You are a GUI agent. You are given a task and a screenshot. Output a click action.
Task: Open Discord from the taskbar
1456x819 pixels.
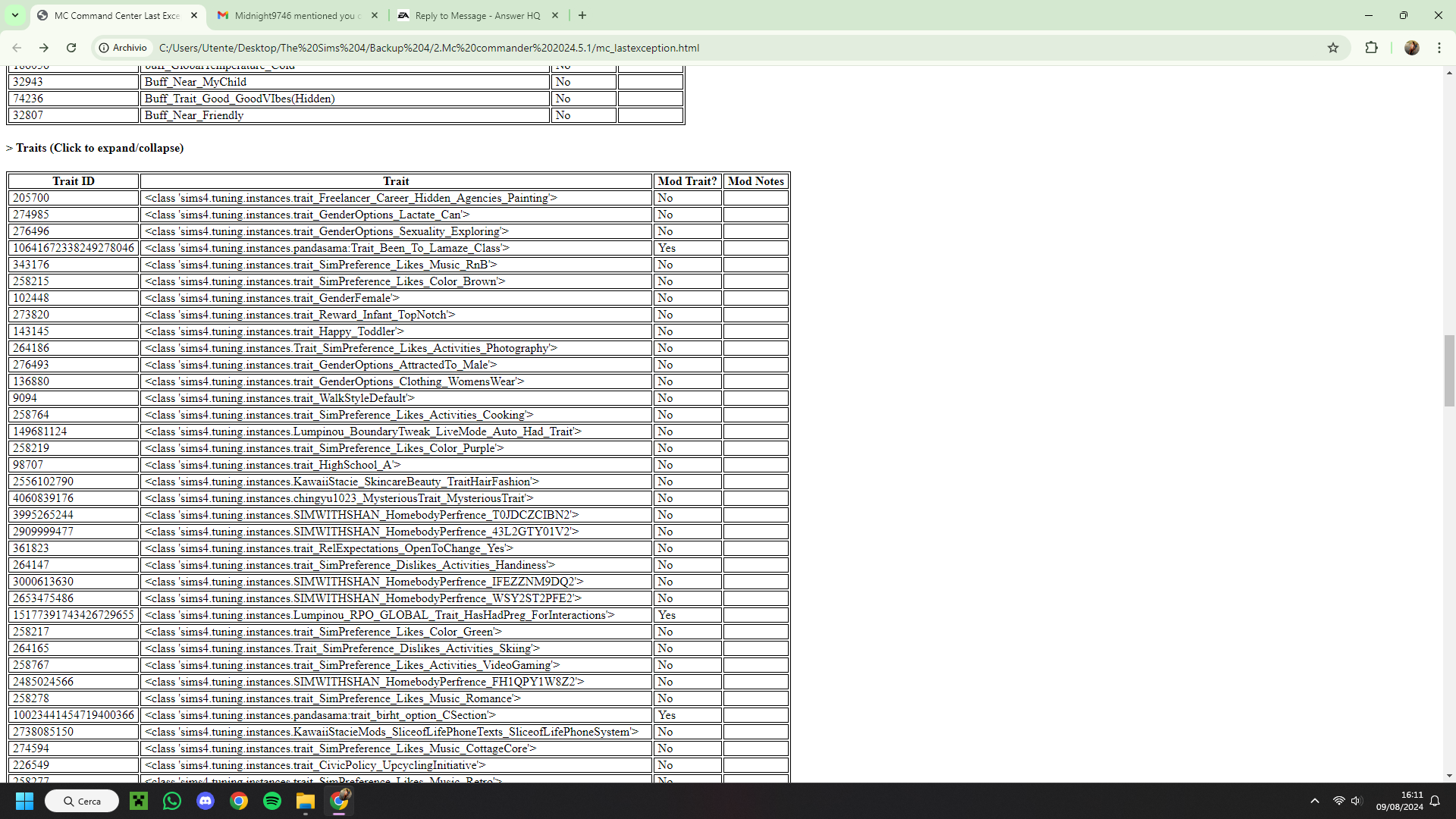tap(205, 801)
